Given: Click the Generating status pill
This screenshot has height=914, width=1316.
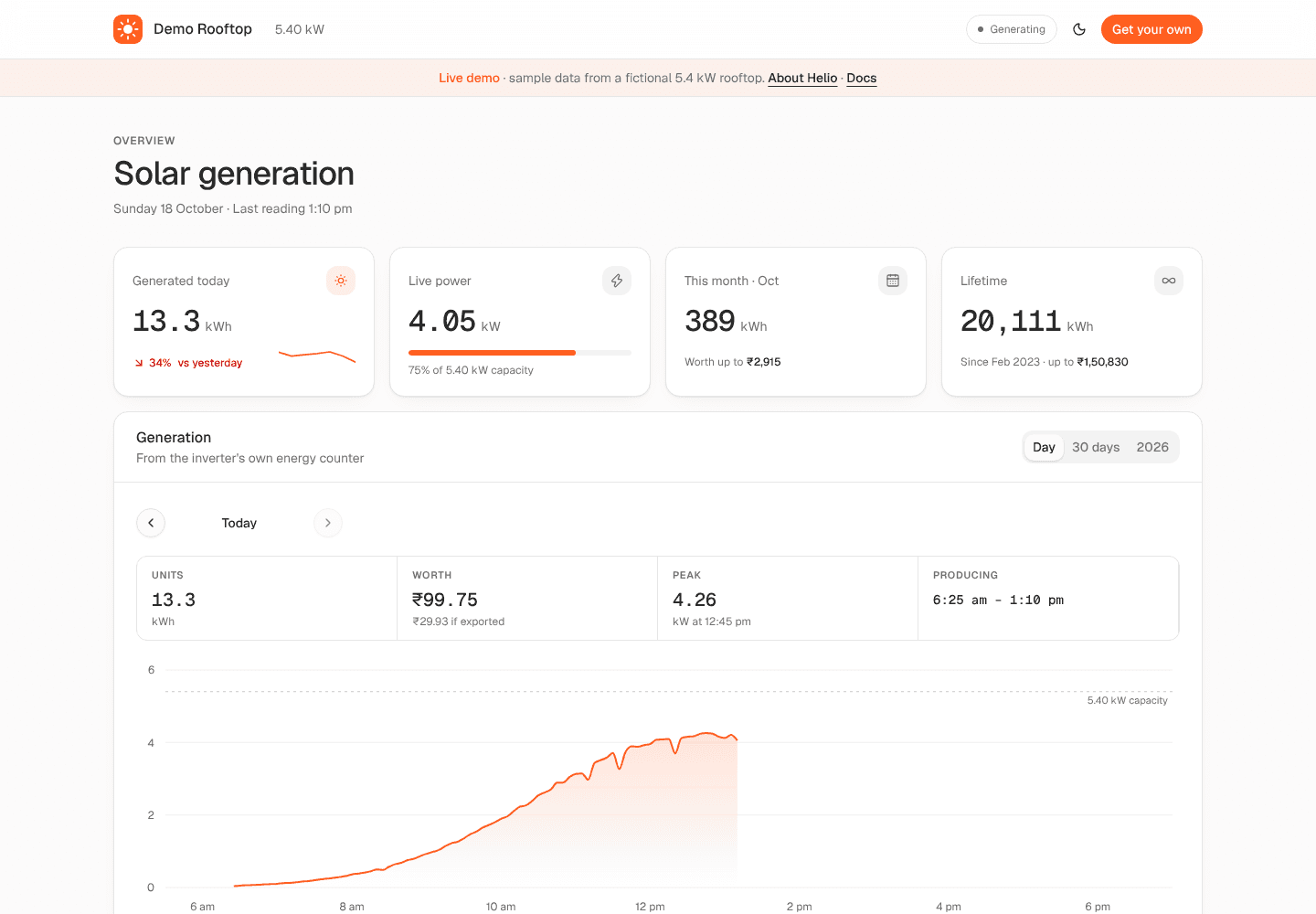Looking at the screenshot, I should pos(1012,29).
